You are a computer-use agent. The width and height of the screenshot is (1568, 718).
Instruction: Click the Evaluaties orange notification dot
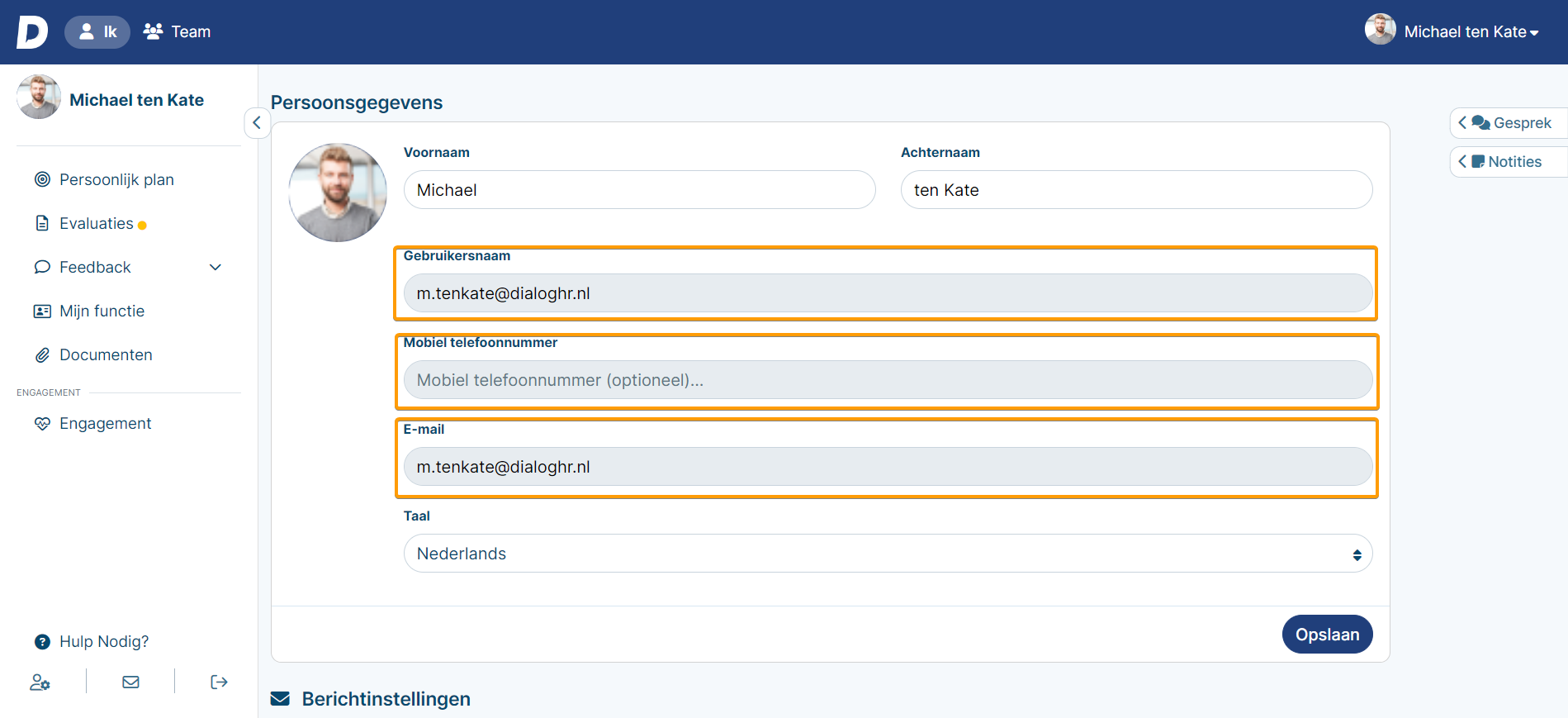click(142, 226)
